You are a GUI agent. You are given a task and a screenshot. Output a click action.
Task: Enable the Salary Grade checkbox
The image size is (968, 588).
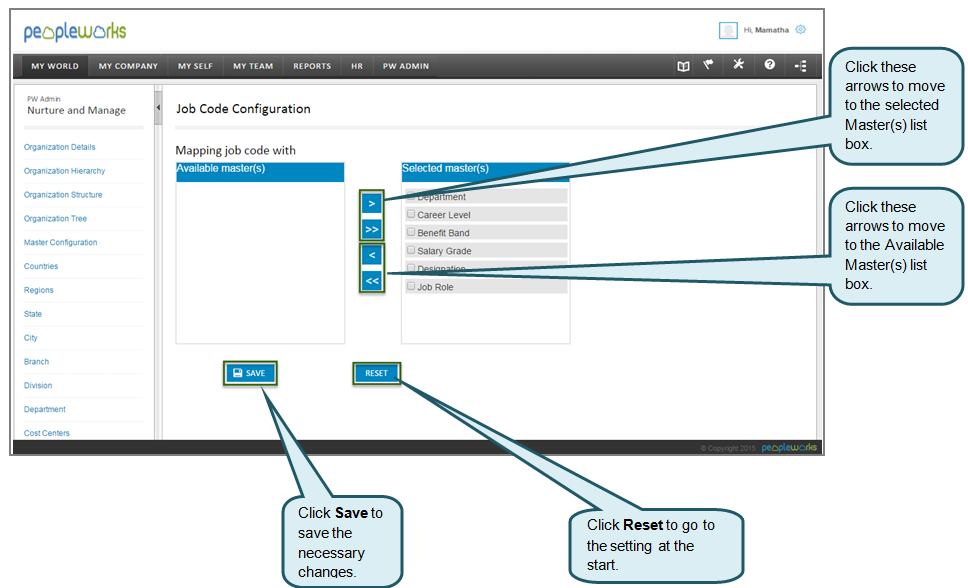coord(411,250)
